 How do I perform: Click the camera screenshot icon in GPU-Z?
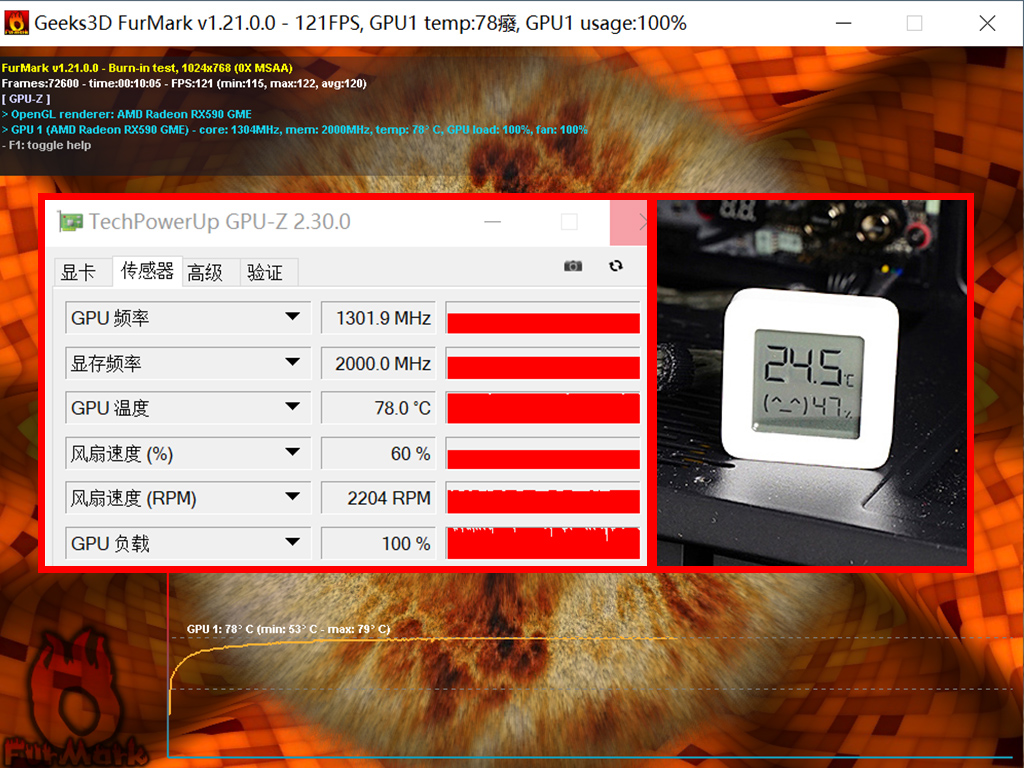coord(572,266)
